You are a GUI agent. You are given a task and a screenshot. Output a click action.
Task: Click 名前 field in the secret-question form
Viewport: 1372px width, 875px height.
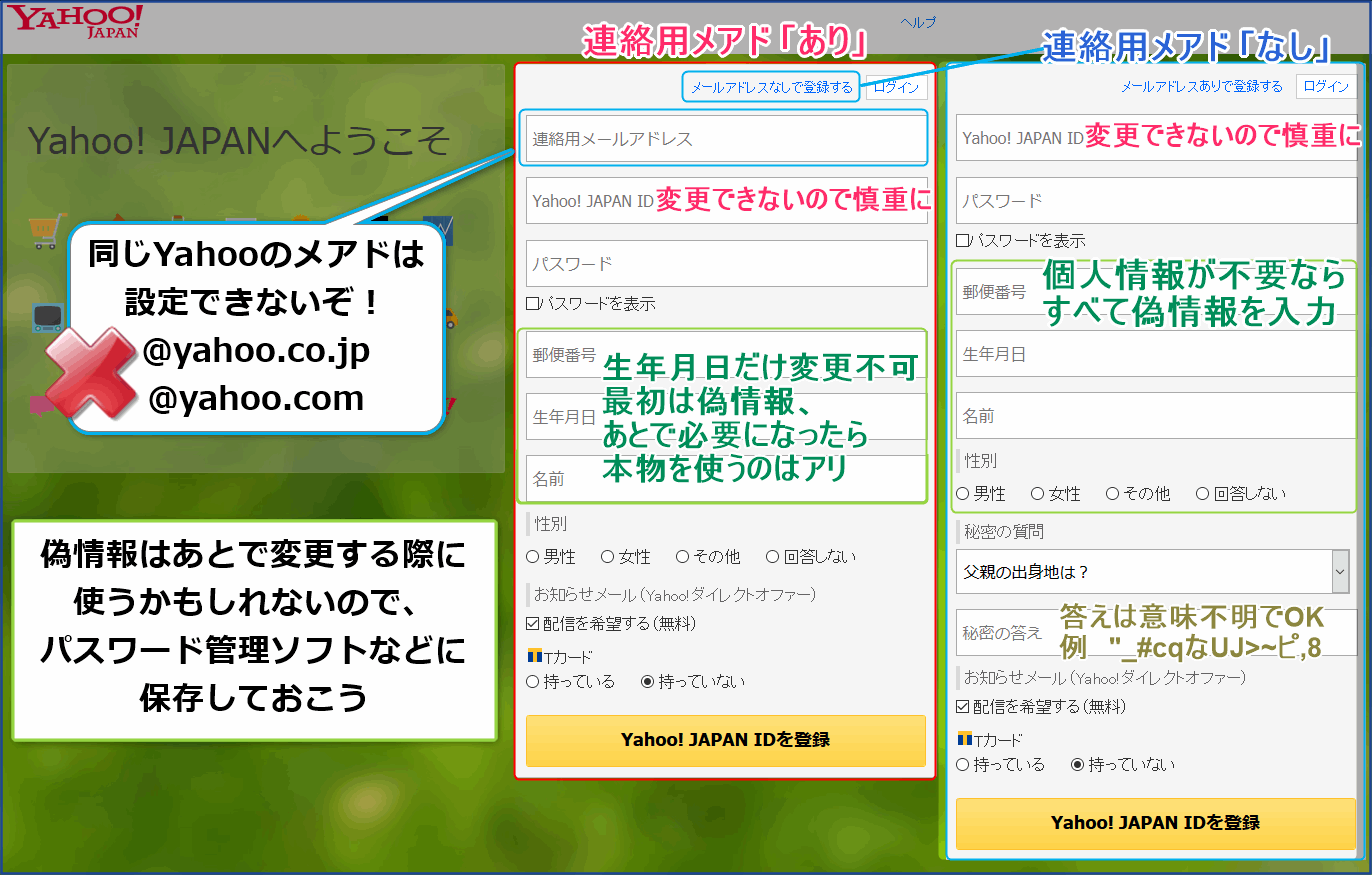pos(1156,416)
